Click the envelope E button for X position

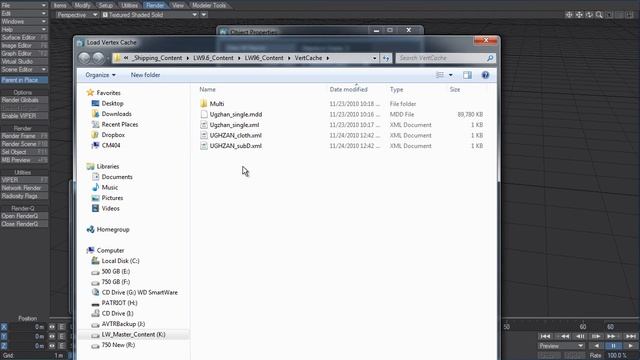coord(62,327)
